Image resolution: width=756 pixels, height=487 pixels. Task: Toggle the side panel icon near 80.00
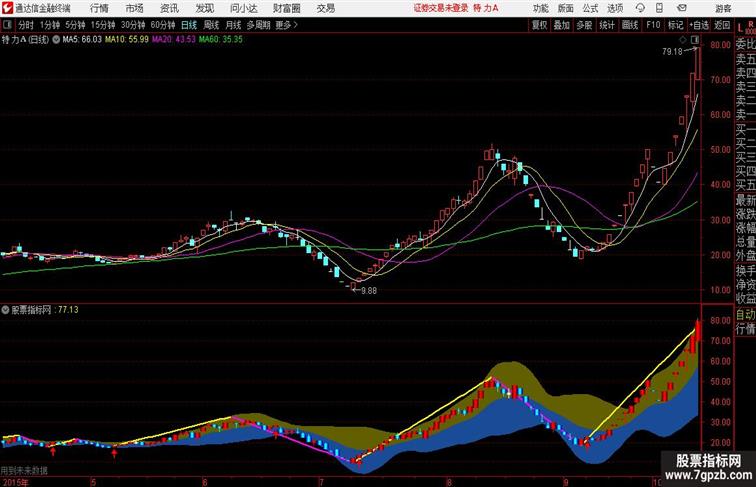[x=695, y=40]
